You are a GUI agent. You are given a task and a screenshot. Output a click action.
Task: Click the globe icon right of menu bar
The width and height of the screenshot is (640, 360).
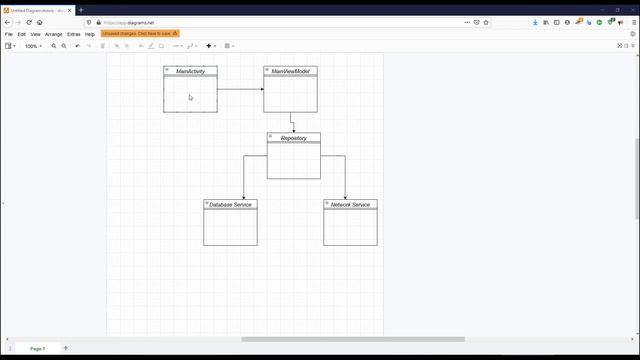633,34
